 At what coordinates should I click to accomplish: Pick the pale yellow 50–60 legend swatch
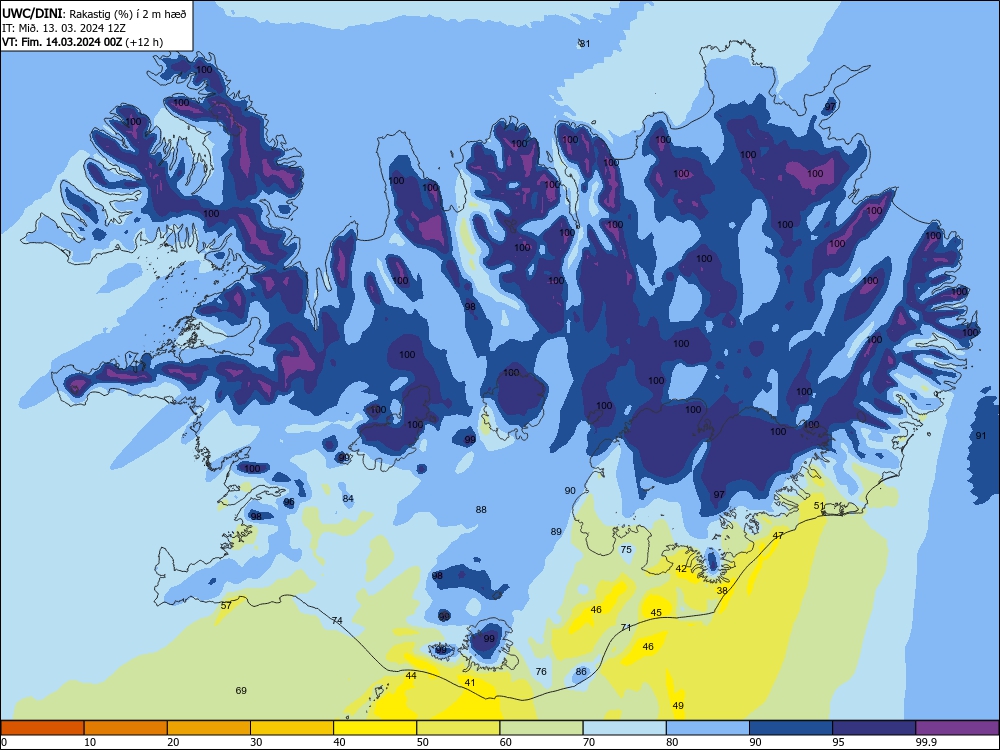click(458, 728)
